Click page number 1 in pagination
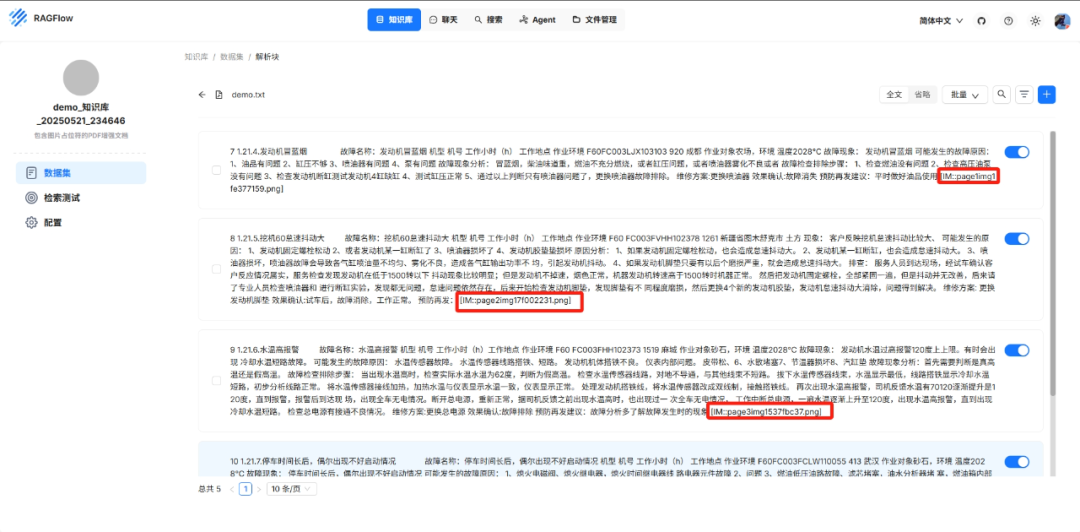 pos(245,489)
